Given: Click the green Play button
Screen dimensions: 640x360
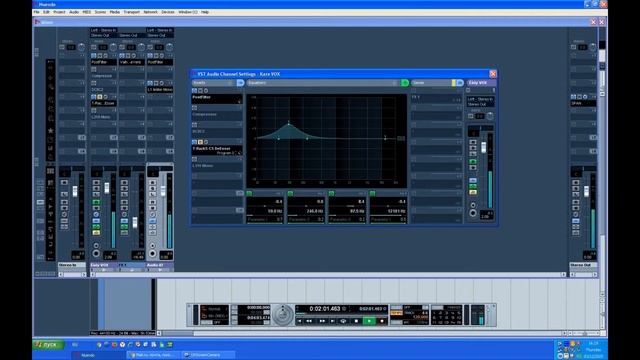Looking at the screenshot, I should (x=369, y=321).
